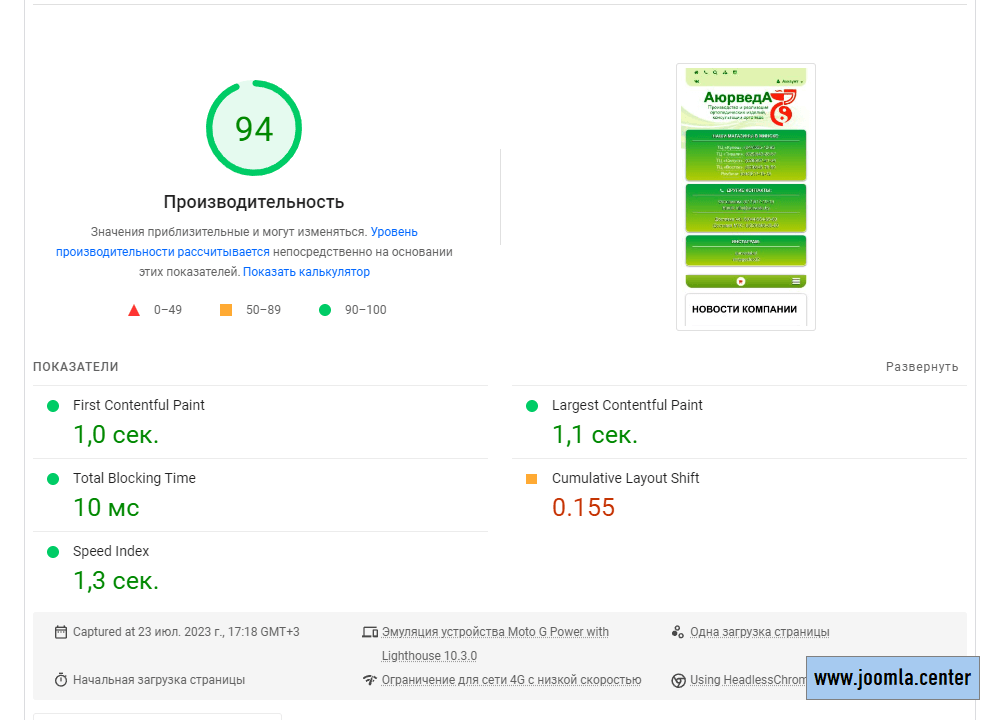The width and height of the screenshot is (1000, 720).
Task: Click the Ограничение для сети 4G text
Action: point(511,680)
